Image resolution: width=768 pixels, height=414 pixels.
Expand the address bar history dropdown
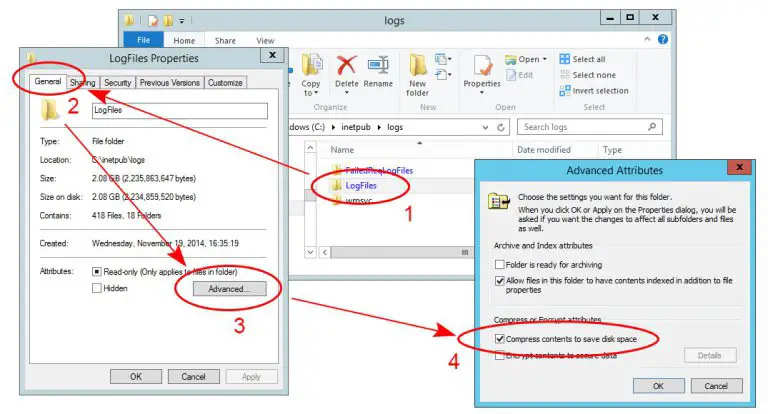(x=485, y=127)
